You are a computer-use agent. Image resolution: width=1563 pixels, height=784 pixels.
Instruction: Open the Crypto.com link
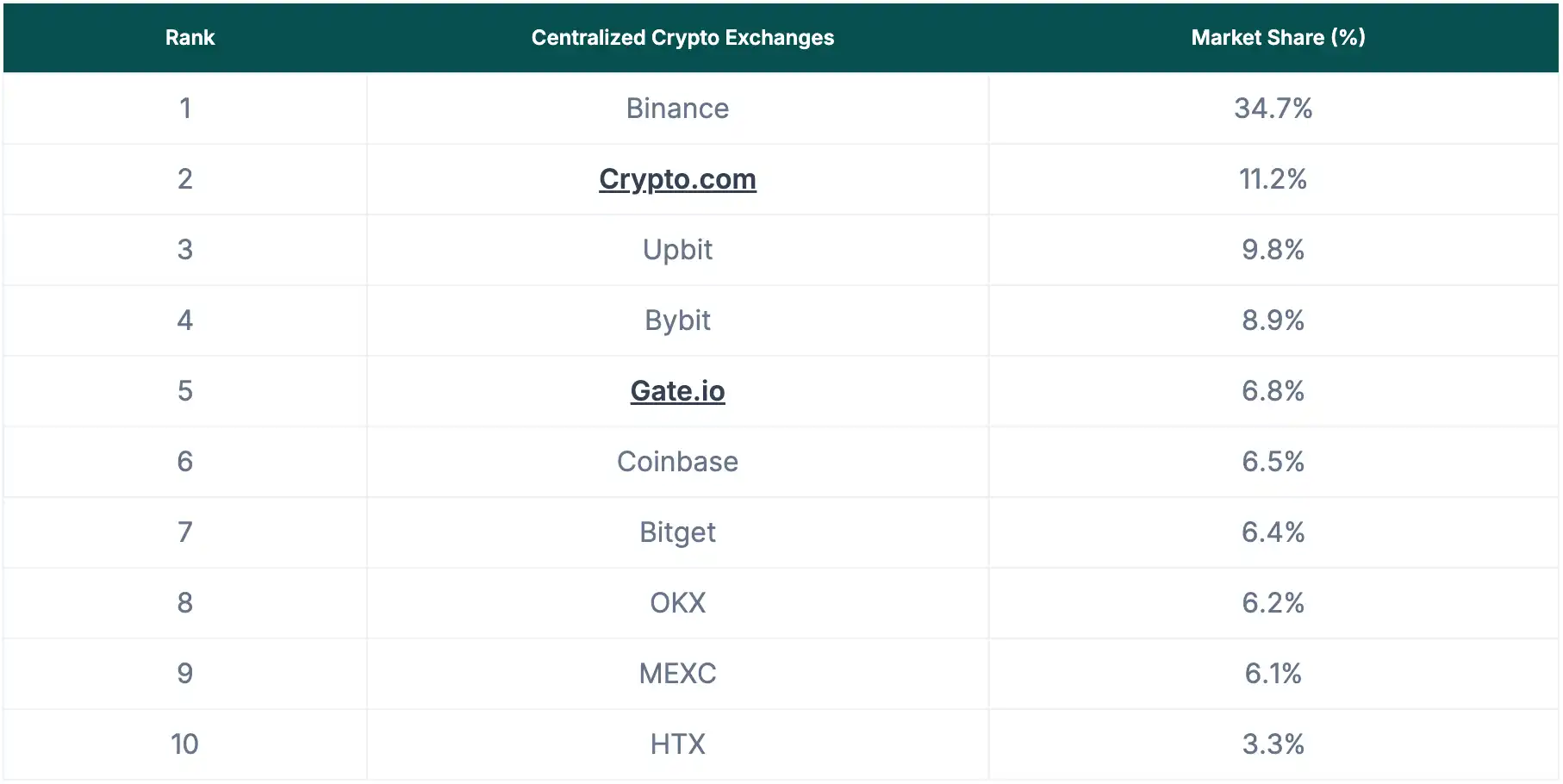pos(677,179)
